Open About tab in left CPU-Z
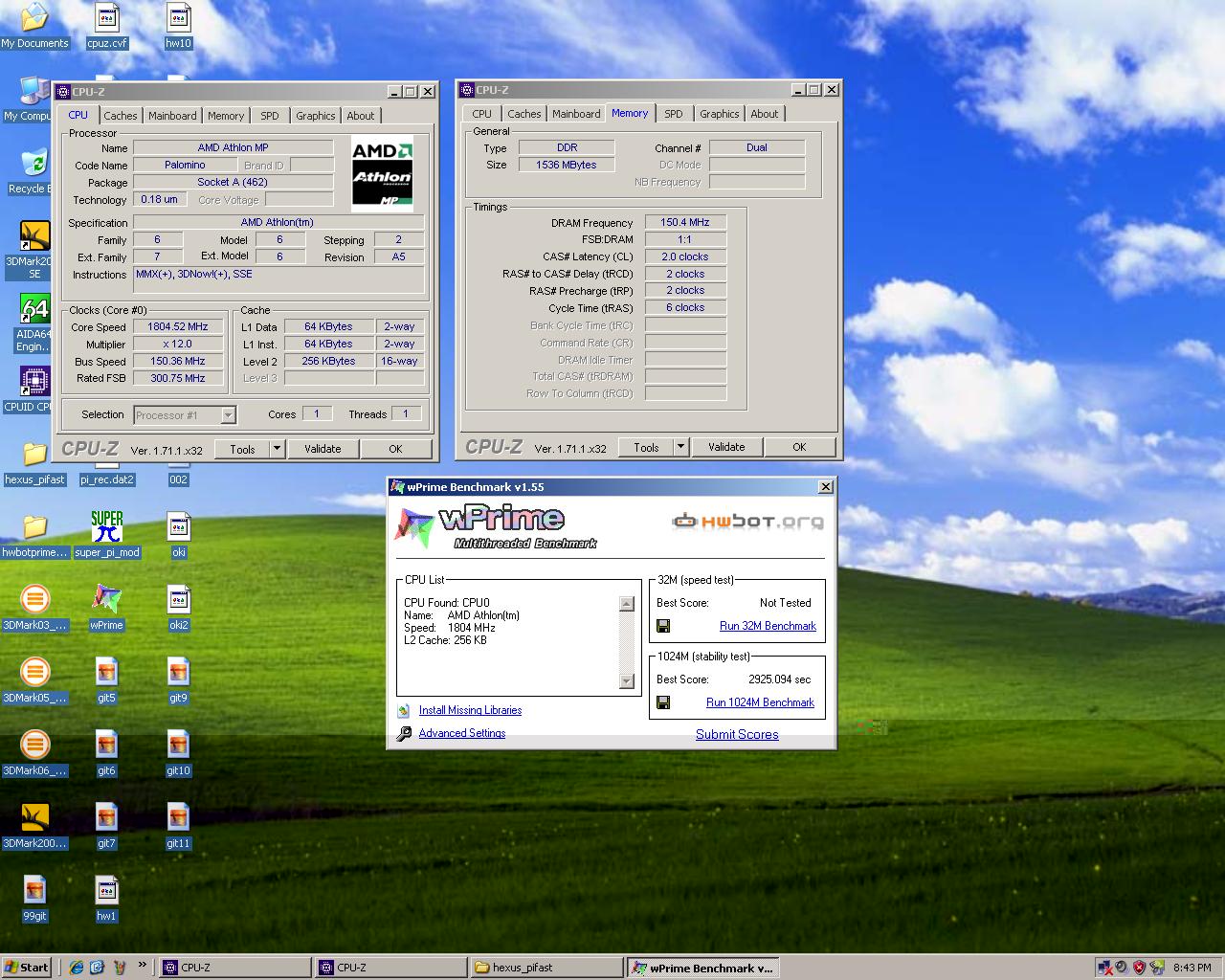 coord(361,116)
